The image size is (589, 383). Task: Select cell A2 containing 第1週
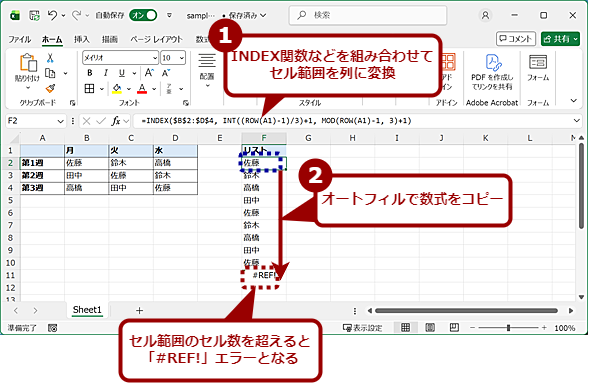[x=42, y=163]
